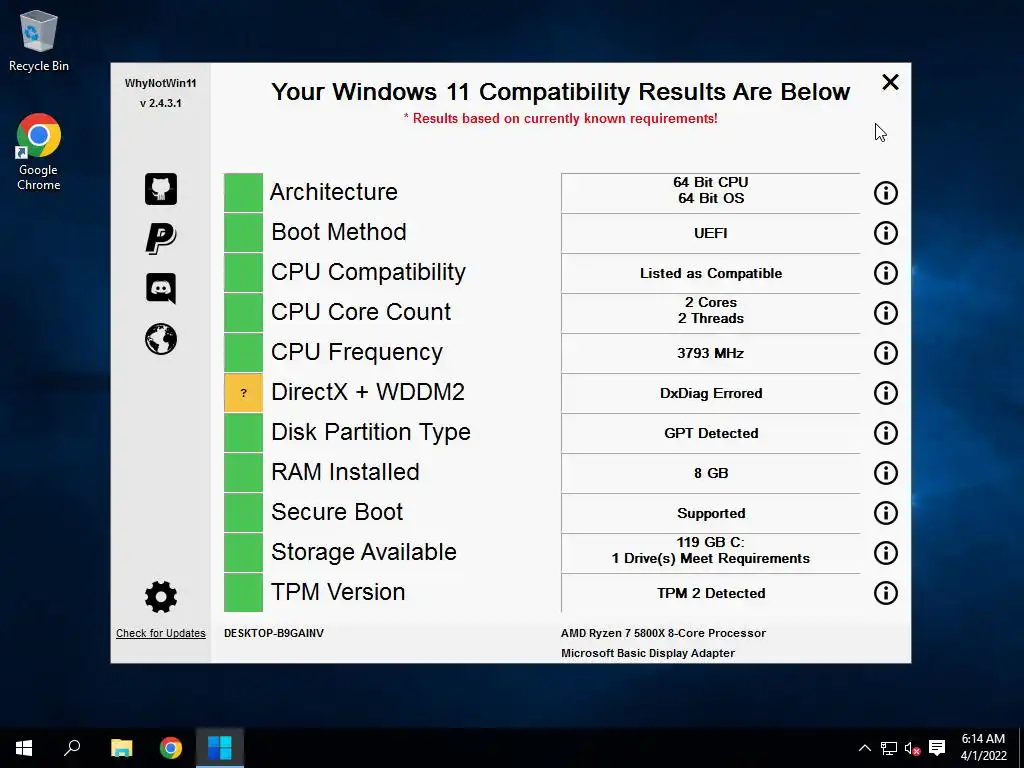The image size is (1024, 768).
Task: Open the website globe icon
Action: [x=161, y=339]
